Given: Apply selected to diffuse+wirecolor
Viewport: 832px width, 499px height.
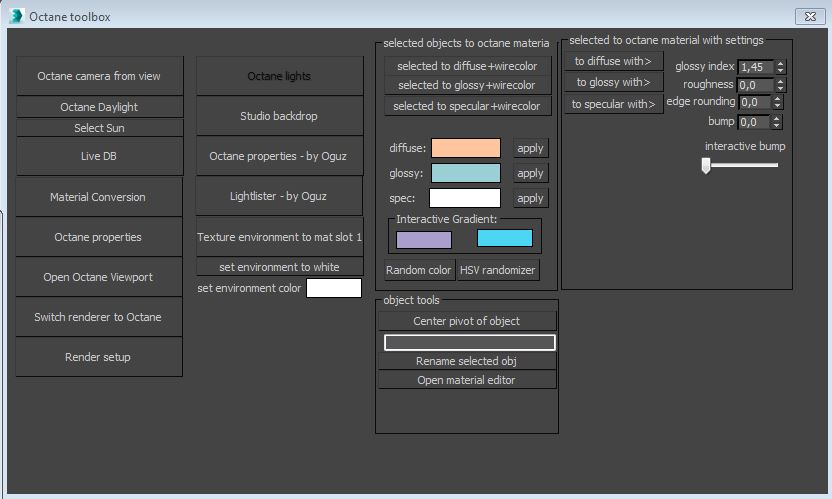Looking at the screenshot, I should (467, 66).
